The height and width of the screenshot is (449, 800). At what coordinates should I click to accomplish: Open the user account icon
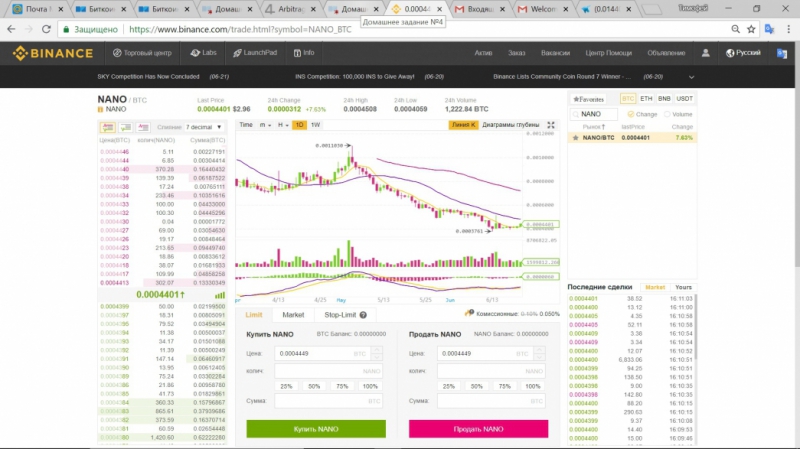tap(705, 53)
